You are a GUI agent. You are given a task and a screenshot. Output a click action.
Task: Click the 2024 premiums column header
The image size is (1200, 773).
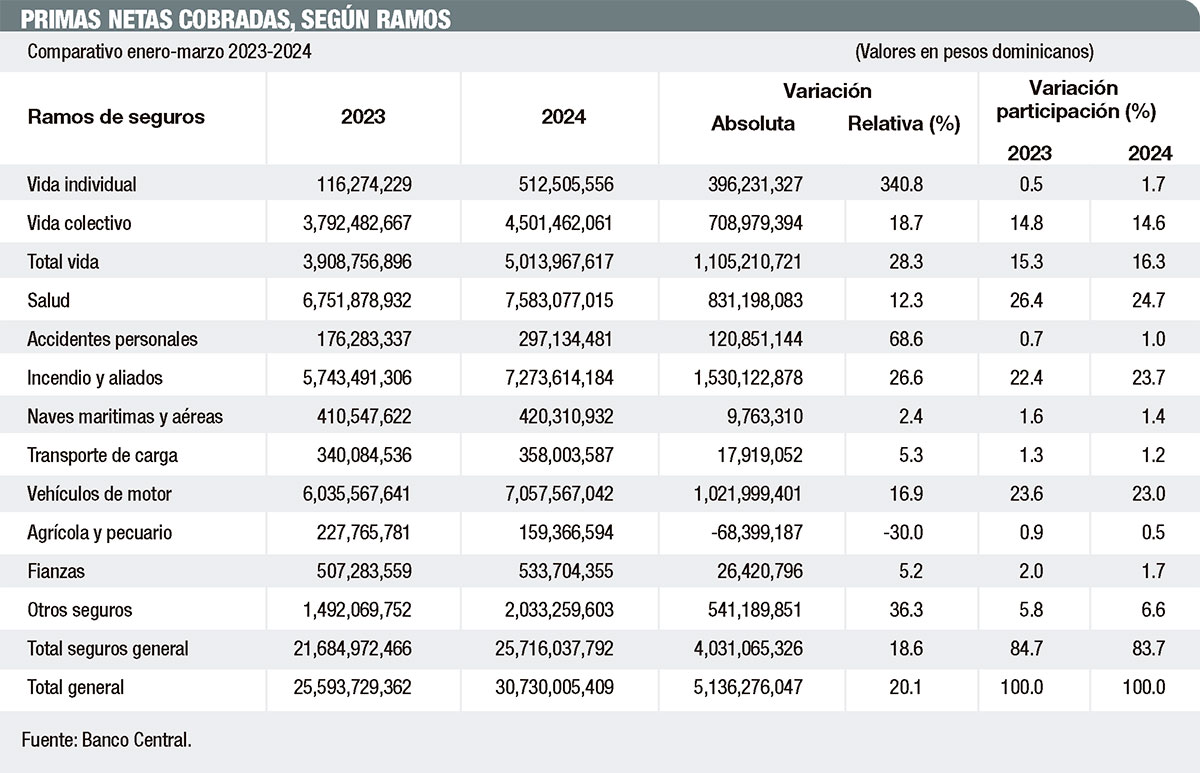[564, 117]
